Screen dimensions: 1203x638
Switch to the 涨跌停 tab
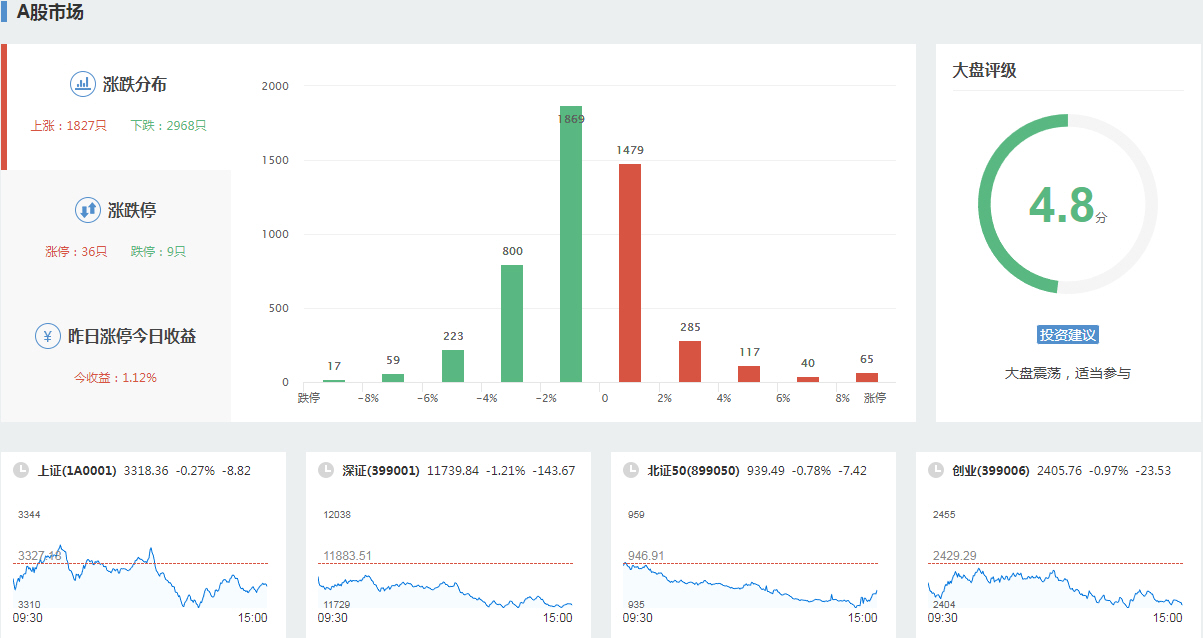(x=132, y=211)
